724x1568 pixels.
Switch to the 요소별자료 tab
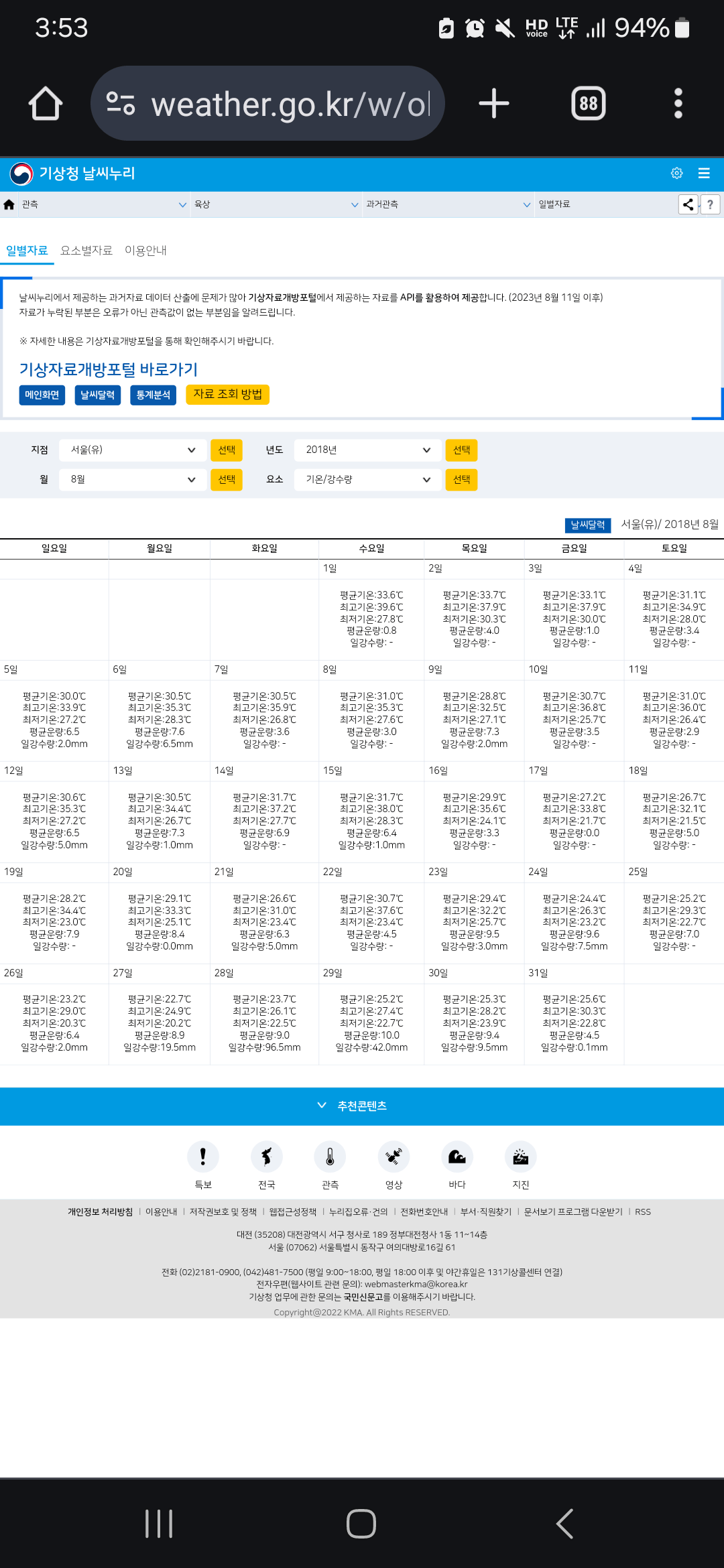tap(86, 251)
